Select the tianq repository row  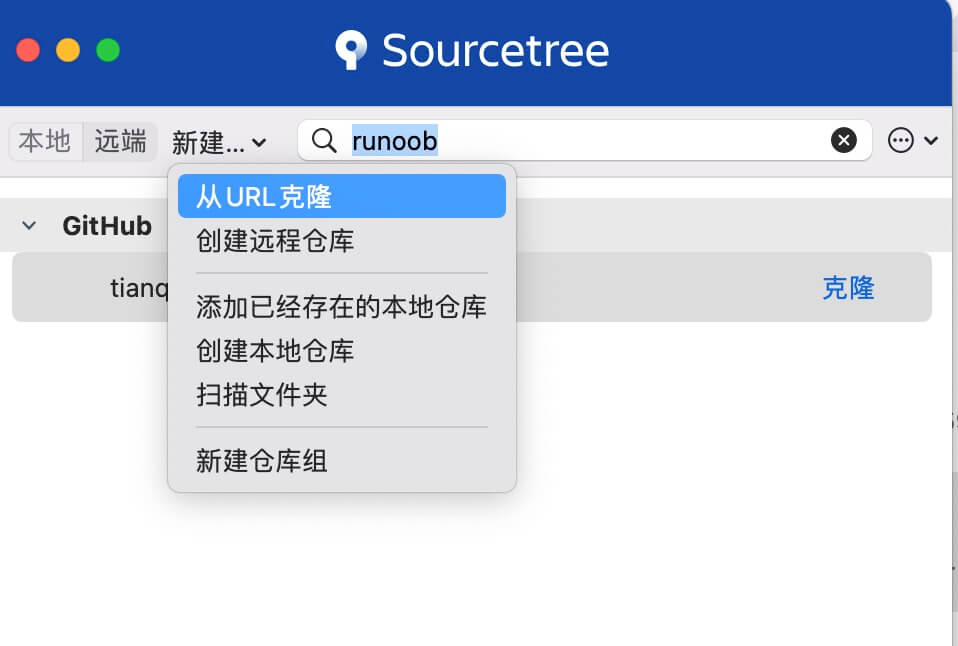click(x=138, y=288)
